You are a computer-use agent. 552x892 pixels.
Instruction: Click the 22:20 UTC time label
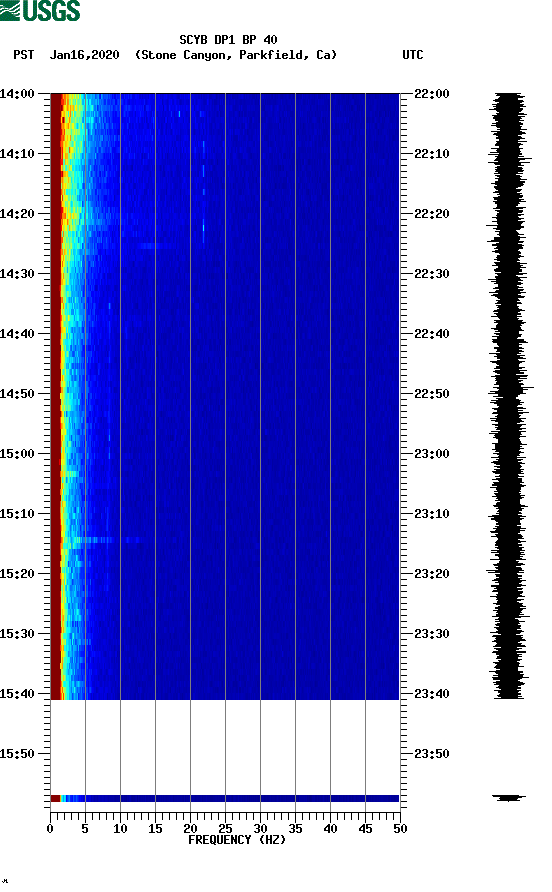click(432, 213)
